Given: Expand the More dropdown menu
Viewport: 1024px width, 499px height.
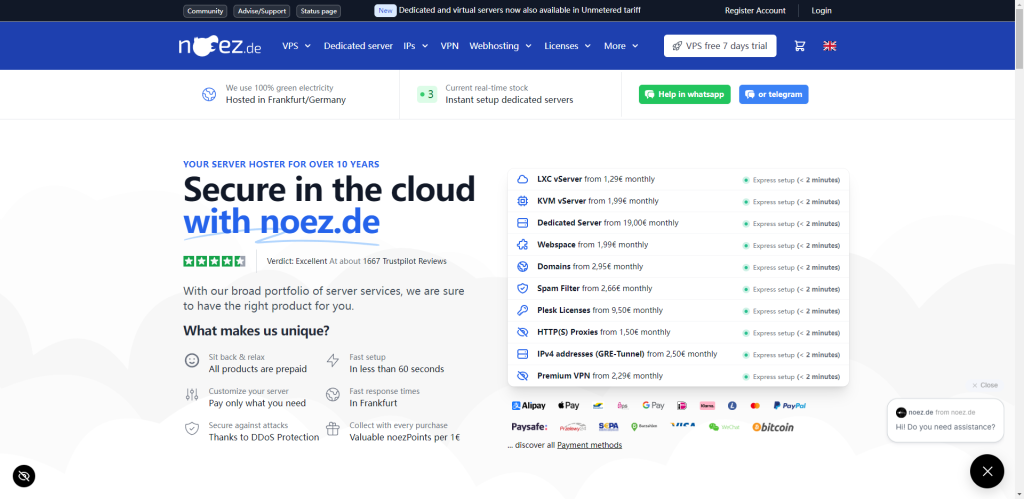Looking at the screenshot, I should point(621,46).
